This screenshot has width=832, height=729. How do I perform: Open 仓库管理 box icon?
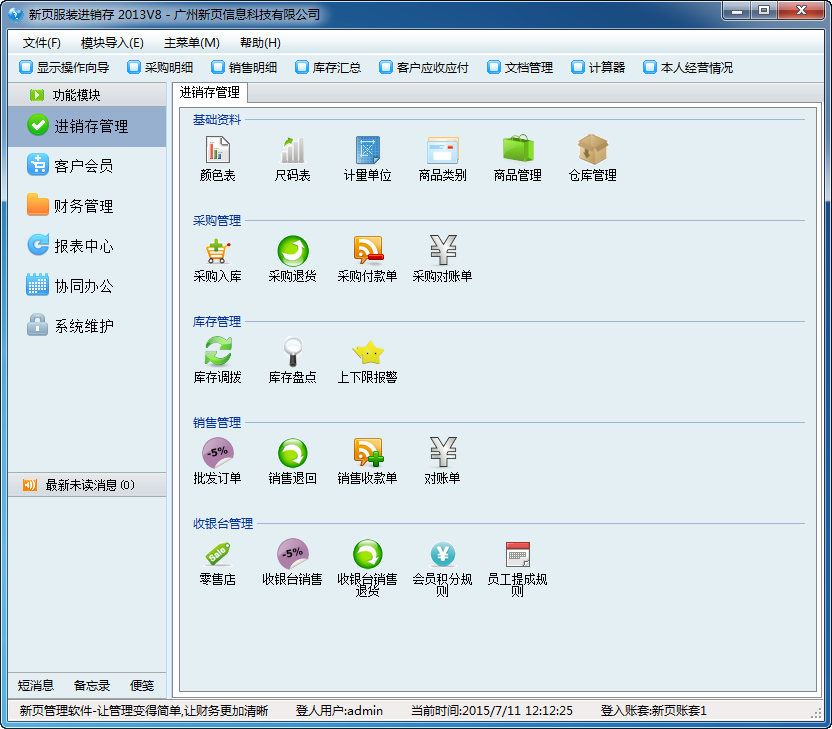pyautogui.click(x=592, y=151)
